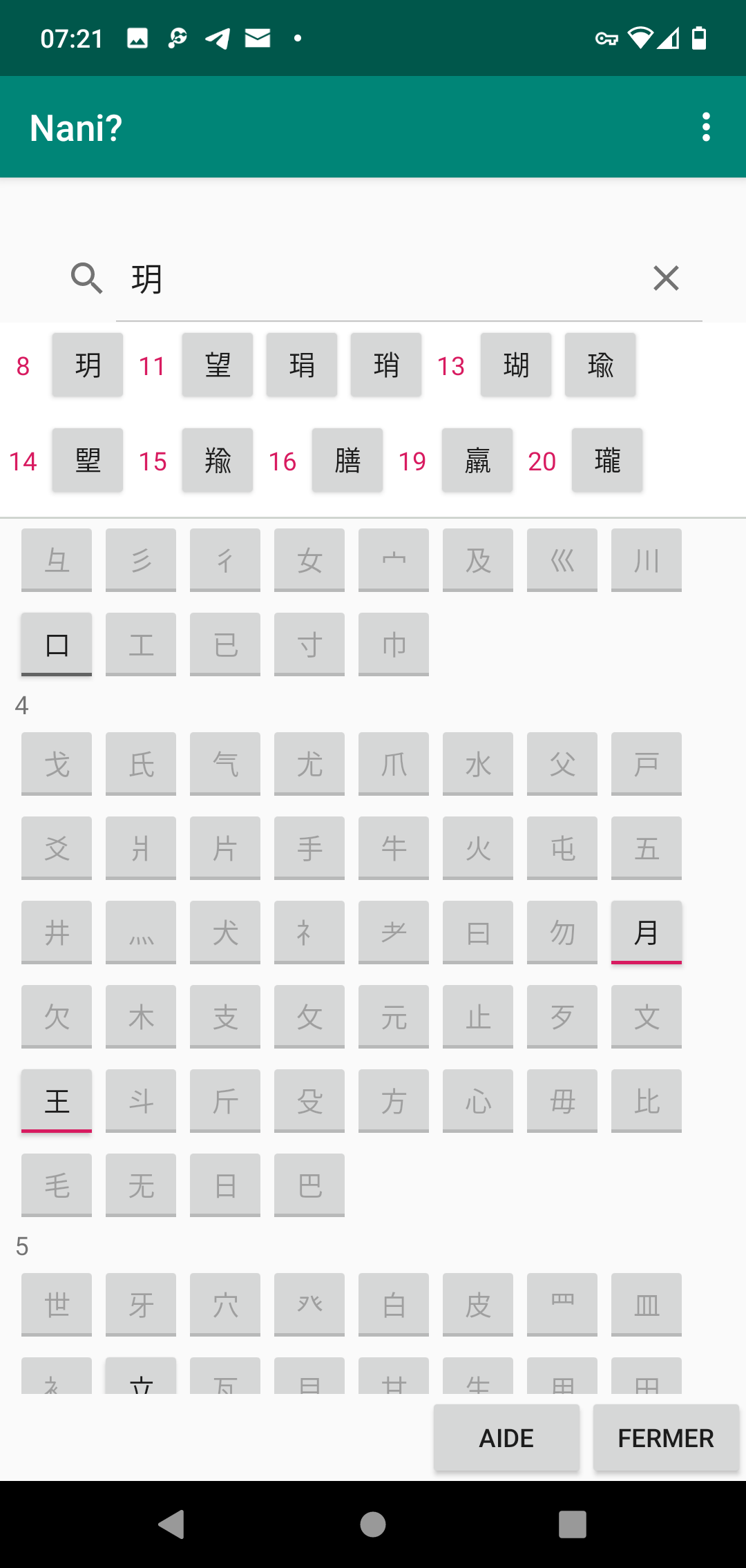Select the 瑜 kanji result
746x1568 pixels.
[600, 365]
